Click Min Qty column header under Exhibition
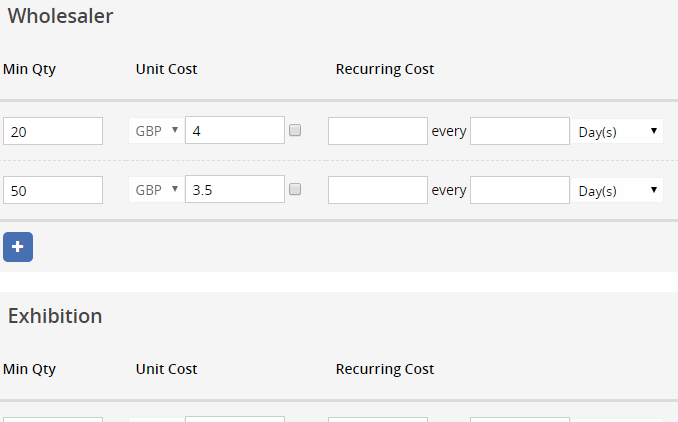Screen dimensions: 678x422 pyautogui.click(x=29, y=370)
